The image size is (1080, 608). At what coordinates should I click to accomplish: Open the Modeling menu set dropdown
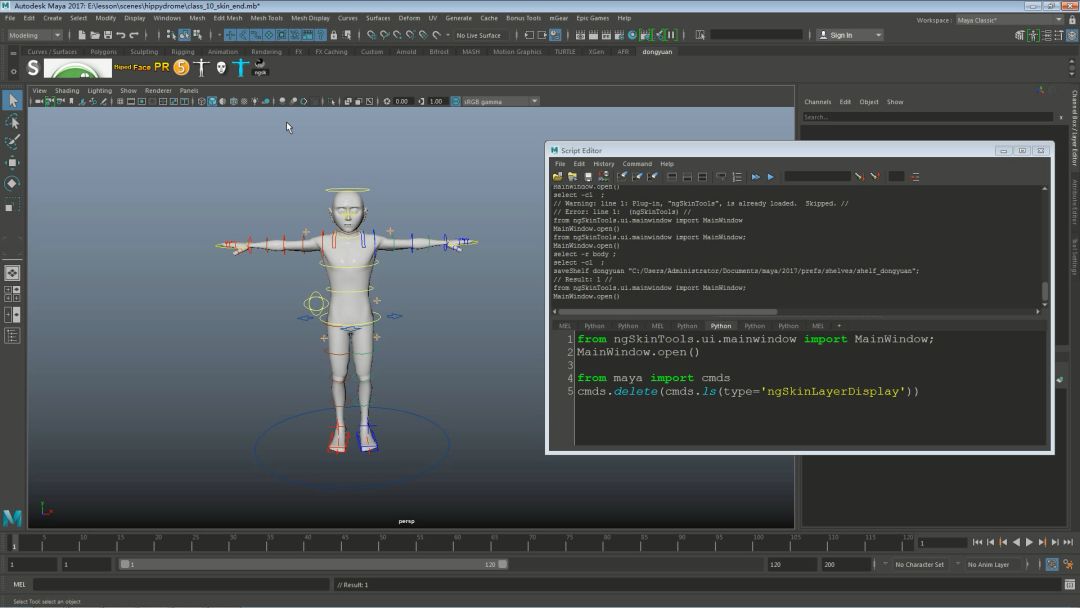35,35
